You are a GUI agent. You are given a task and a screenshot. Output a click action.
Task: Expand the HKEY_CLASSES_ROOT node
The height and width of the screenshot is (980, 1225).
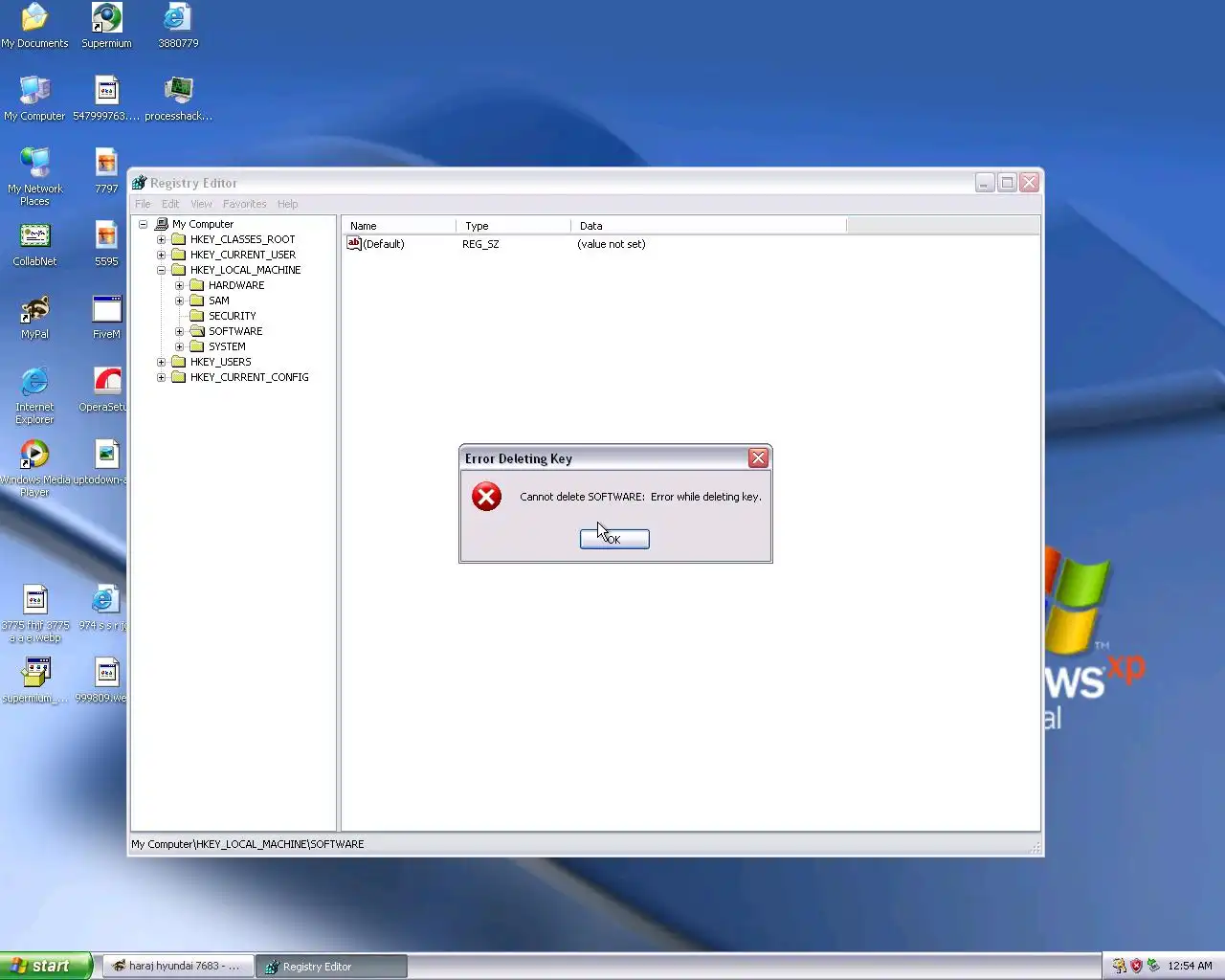(x=161, y=239)
